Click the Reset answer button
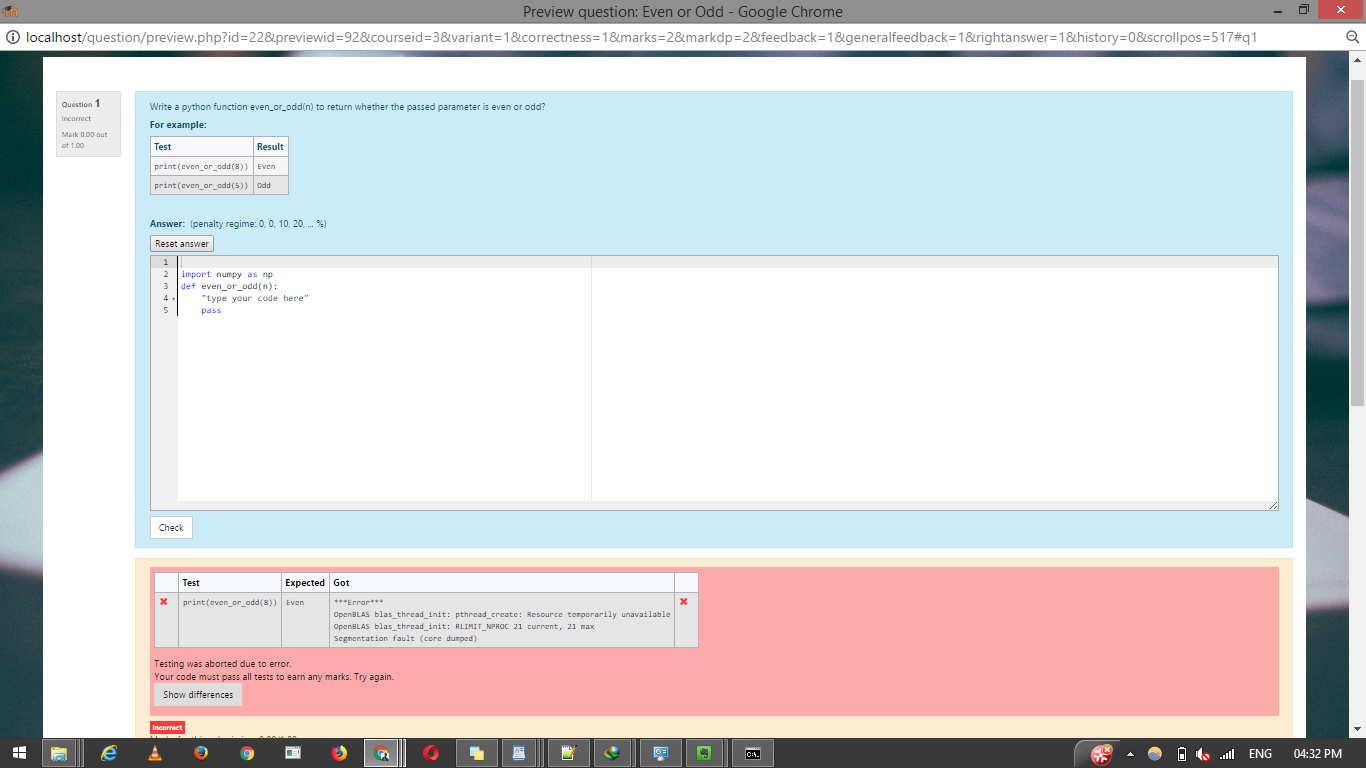 click(x=182, y=244)
